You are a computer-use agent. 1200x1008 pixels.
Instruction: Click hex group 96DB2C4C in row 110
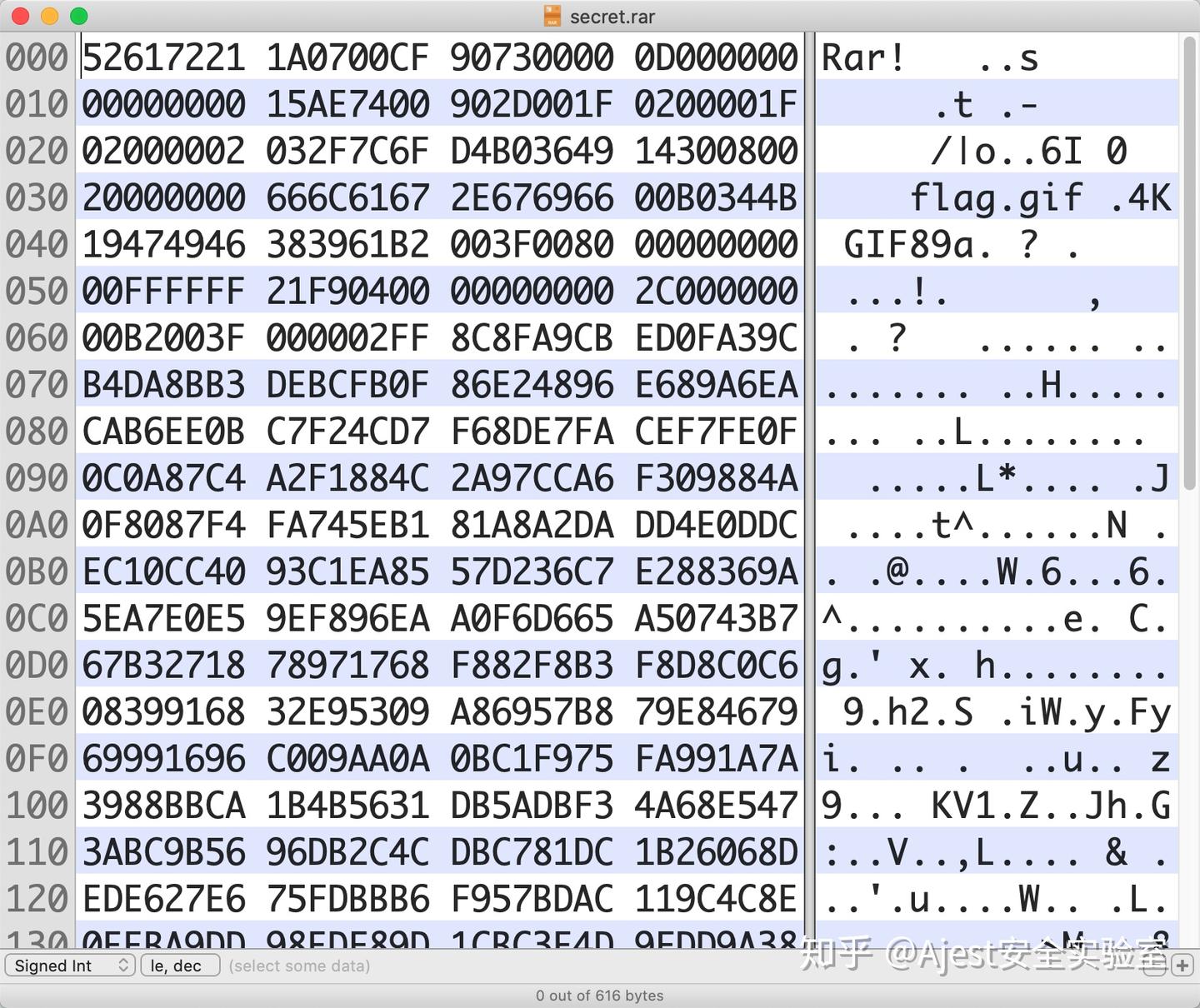347,851
